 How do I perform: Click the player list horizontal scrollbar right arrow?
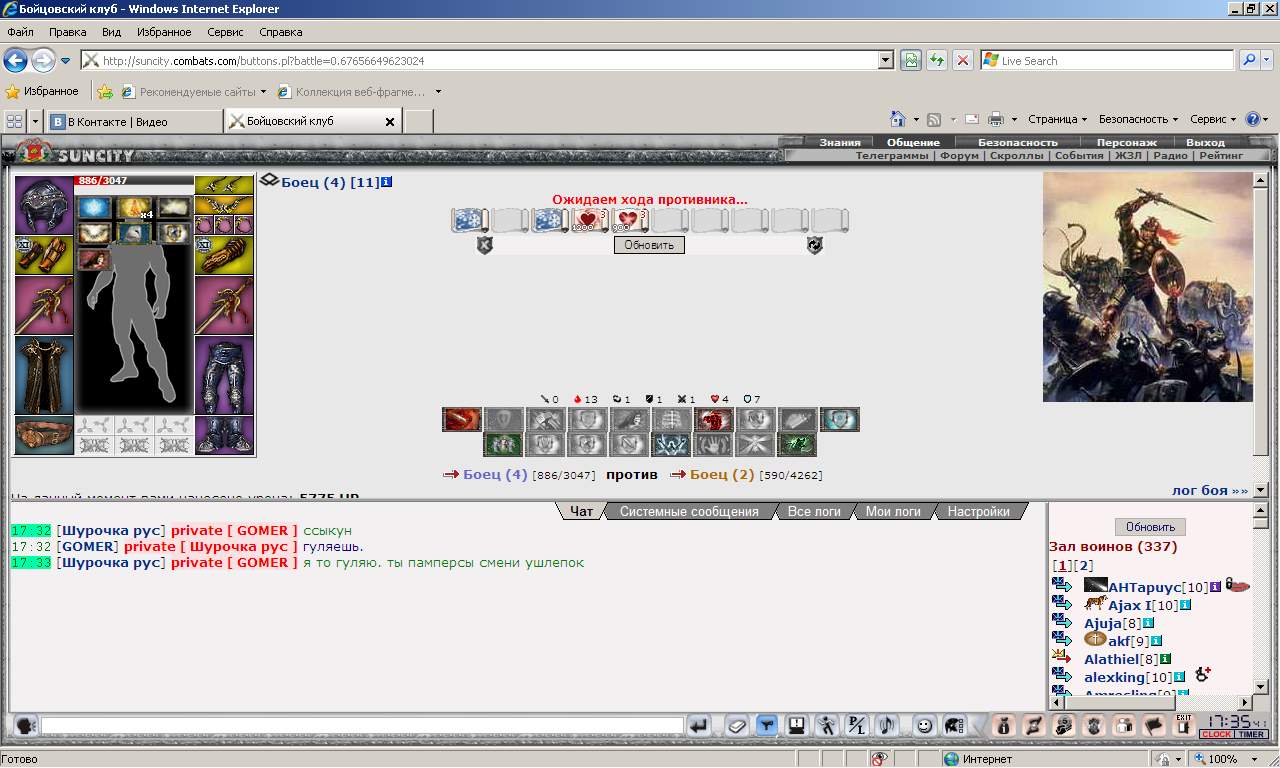pos(1244,703)
